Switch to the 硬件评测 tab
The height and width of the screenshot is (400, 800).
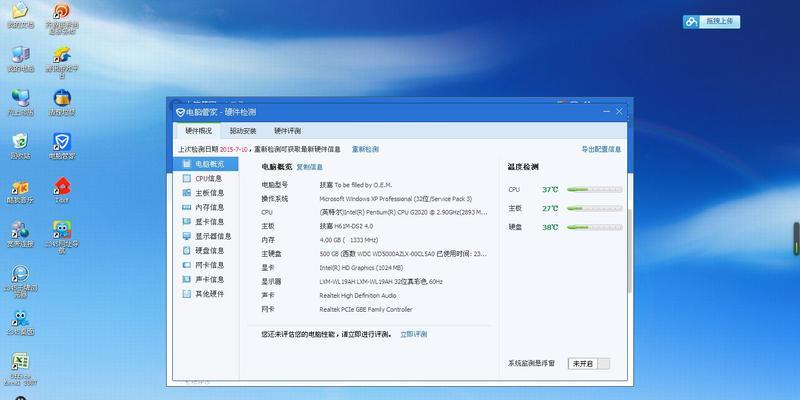(287, 131)
